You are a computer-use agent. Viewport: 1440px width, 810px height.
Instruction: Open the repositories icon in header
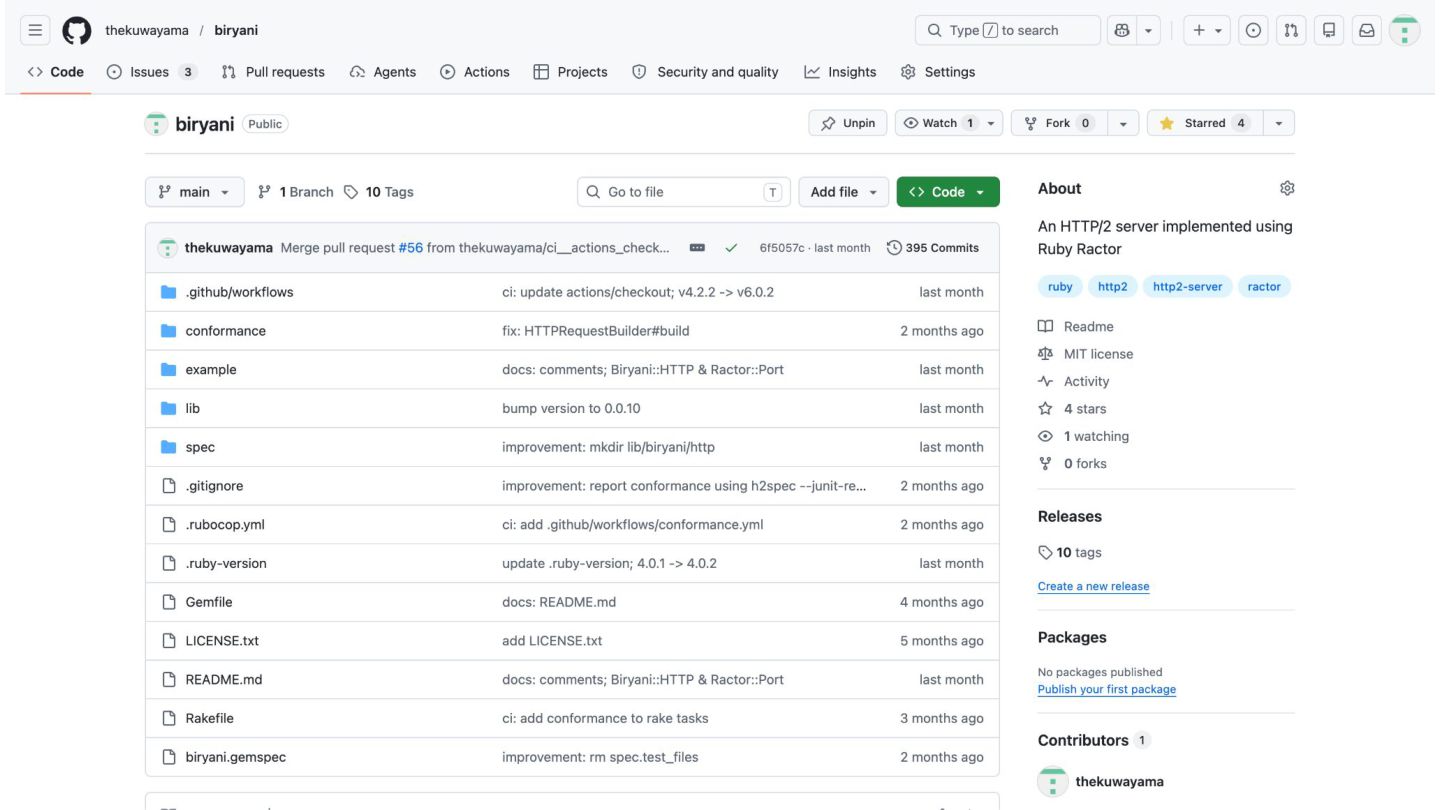(1329, 30)
